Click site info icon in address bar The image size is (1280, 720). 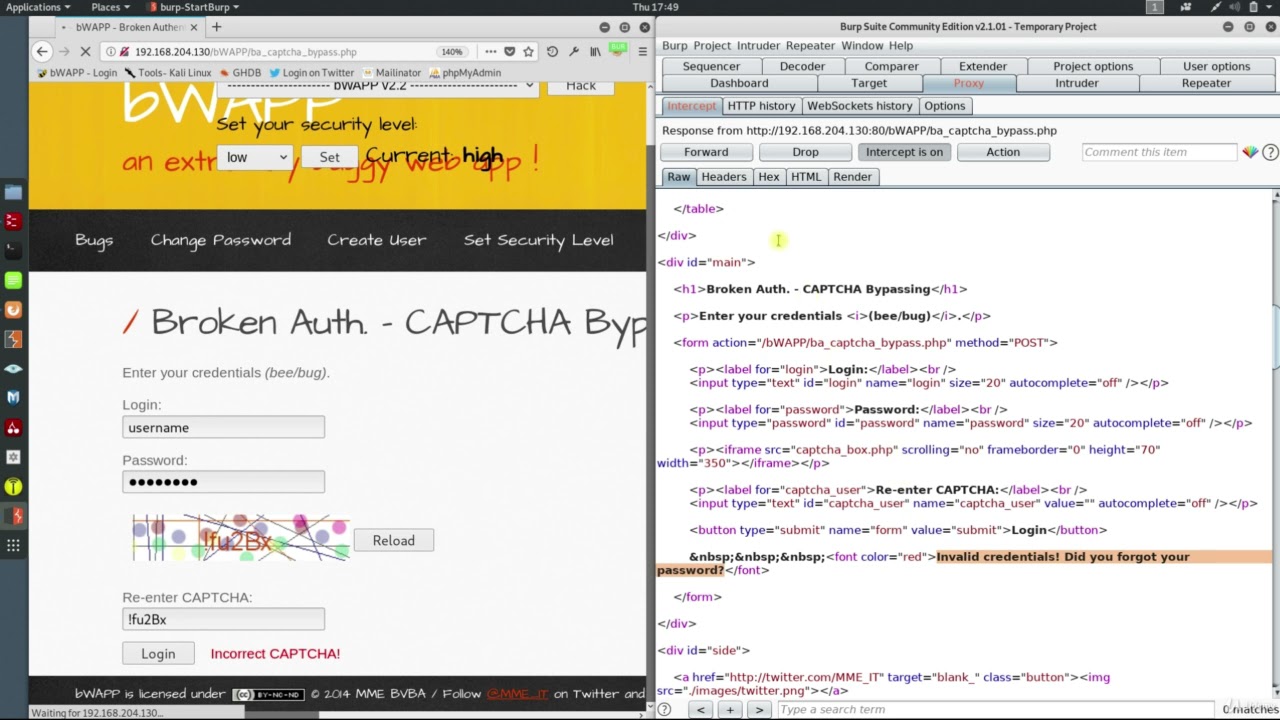tap(111, 51)
